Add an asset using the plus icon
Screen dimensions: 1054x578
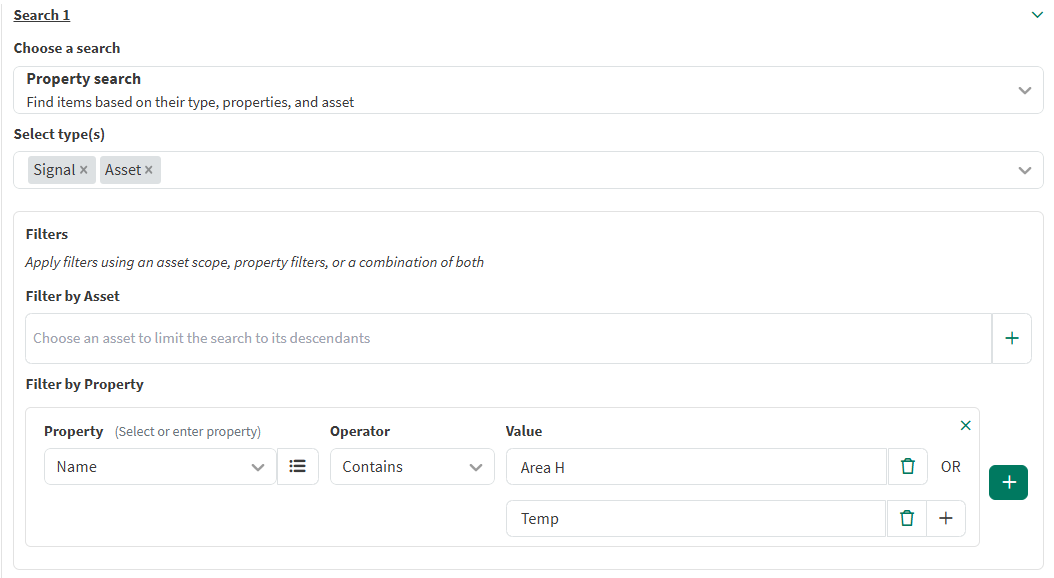coord(1011,338)
